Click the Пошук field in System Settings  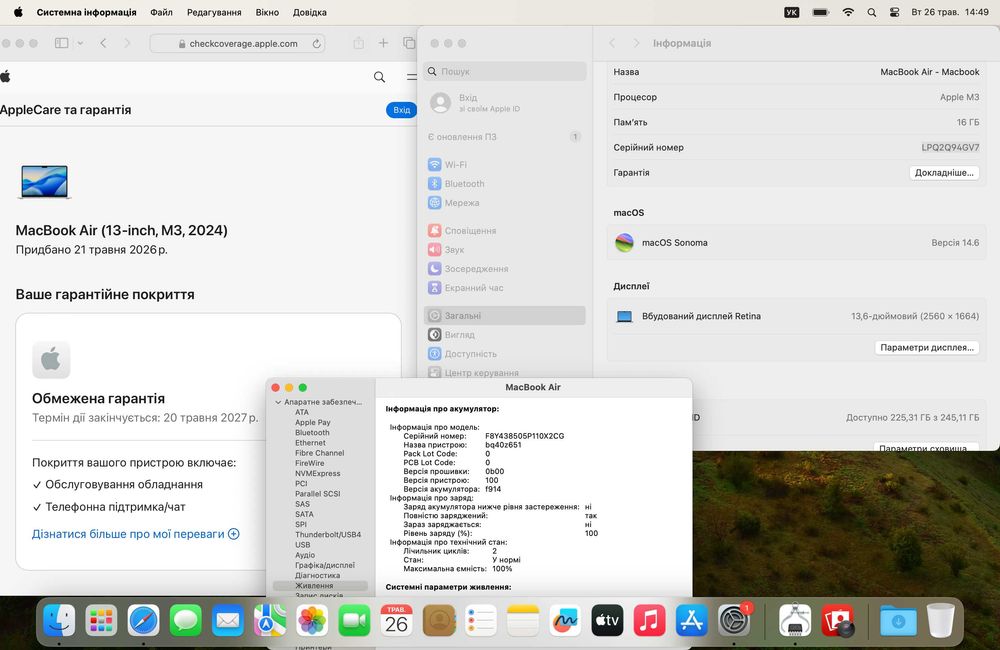pos(504,71)
